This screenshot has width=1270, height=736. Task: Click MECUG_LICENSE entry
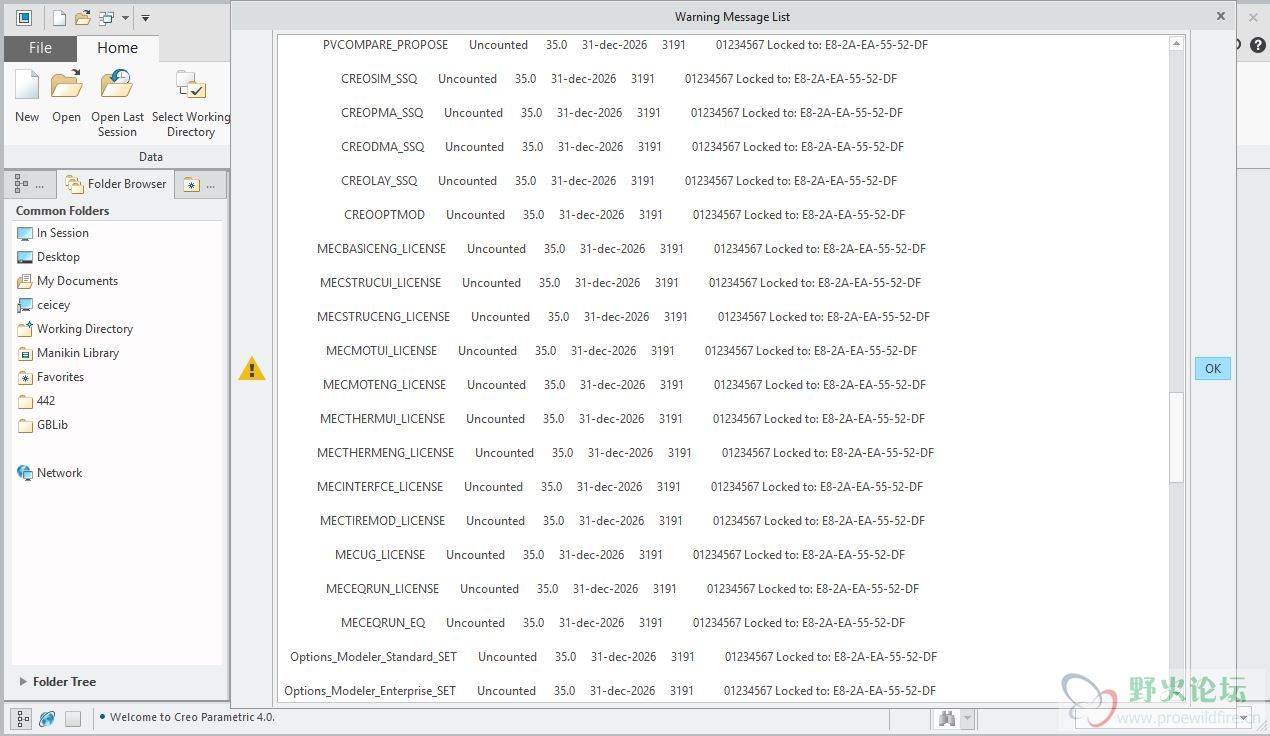coord(620,555)
